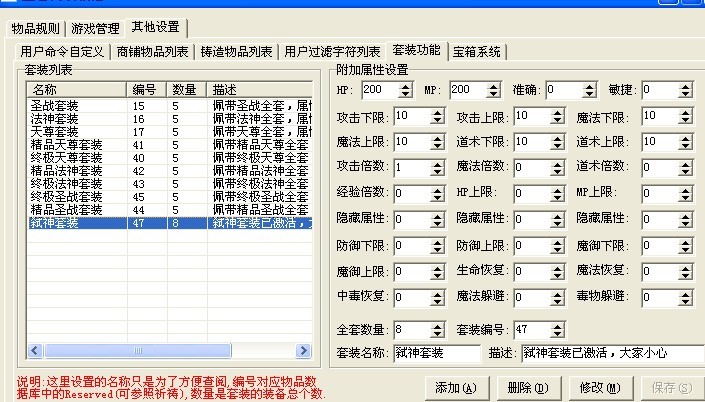This screenshot has width=705, height=402.
Task: Switch to the 物品规则 tab
Action: pyautogui.click(x=36, y=29)
